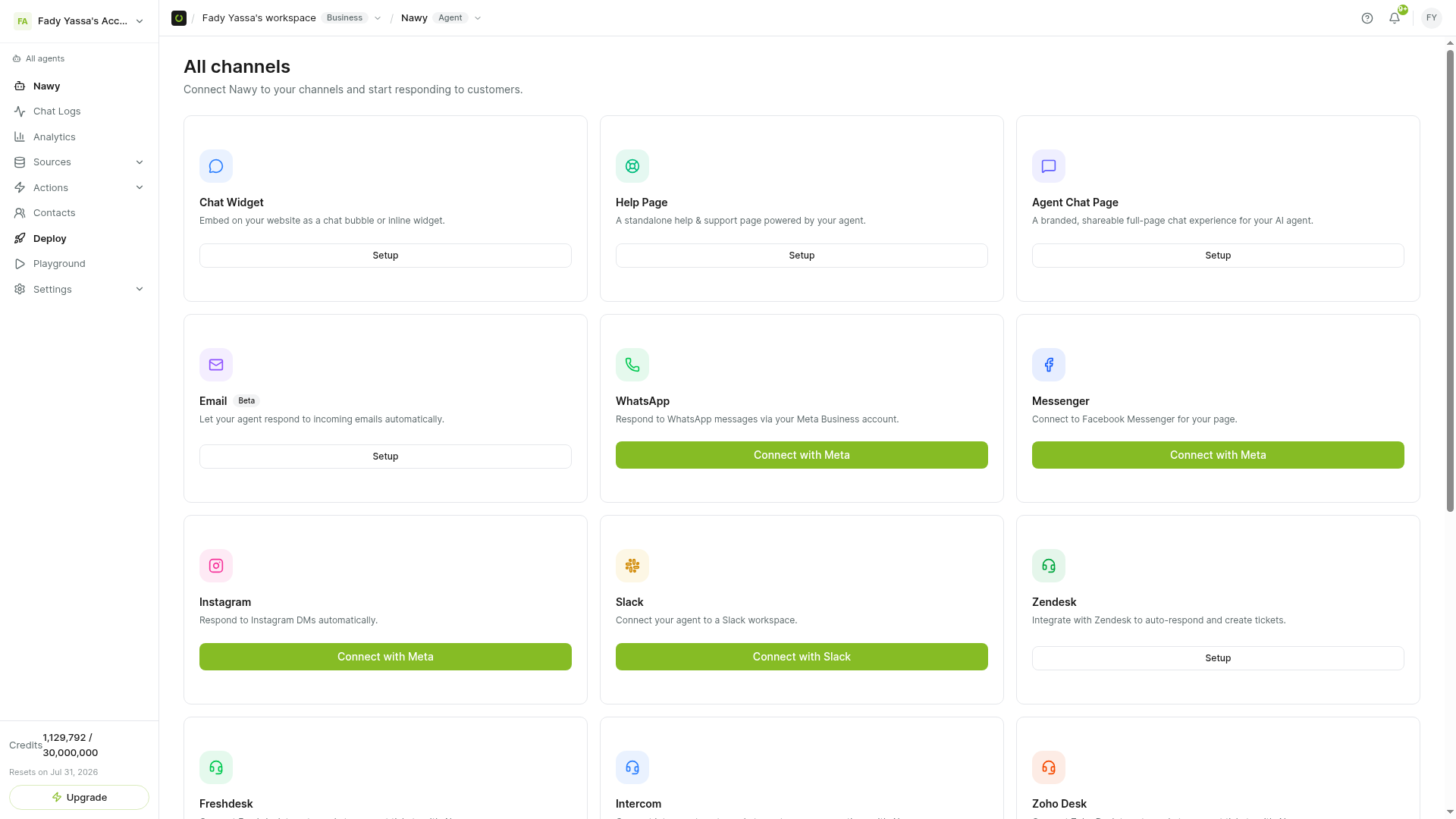The width and height of the screenshot is (1456, 819).
Task: Click the Actions lightning icon
Action: (x=20, y=188)
